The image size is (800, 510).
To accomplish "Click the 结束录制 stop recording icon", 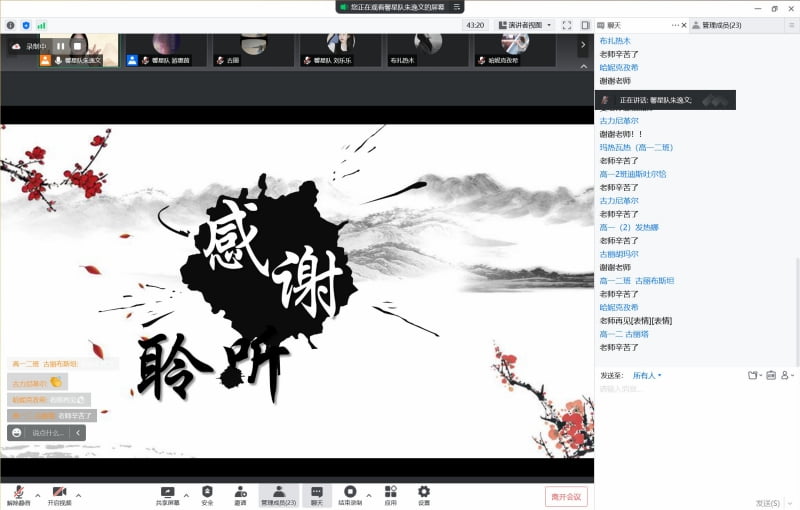I will (350, 491).
